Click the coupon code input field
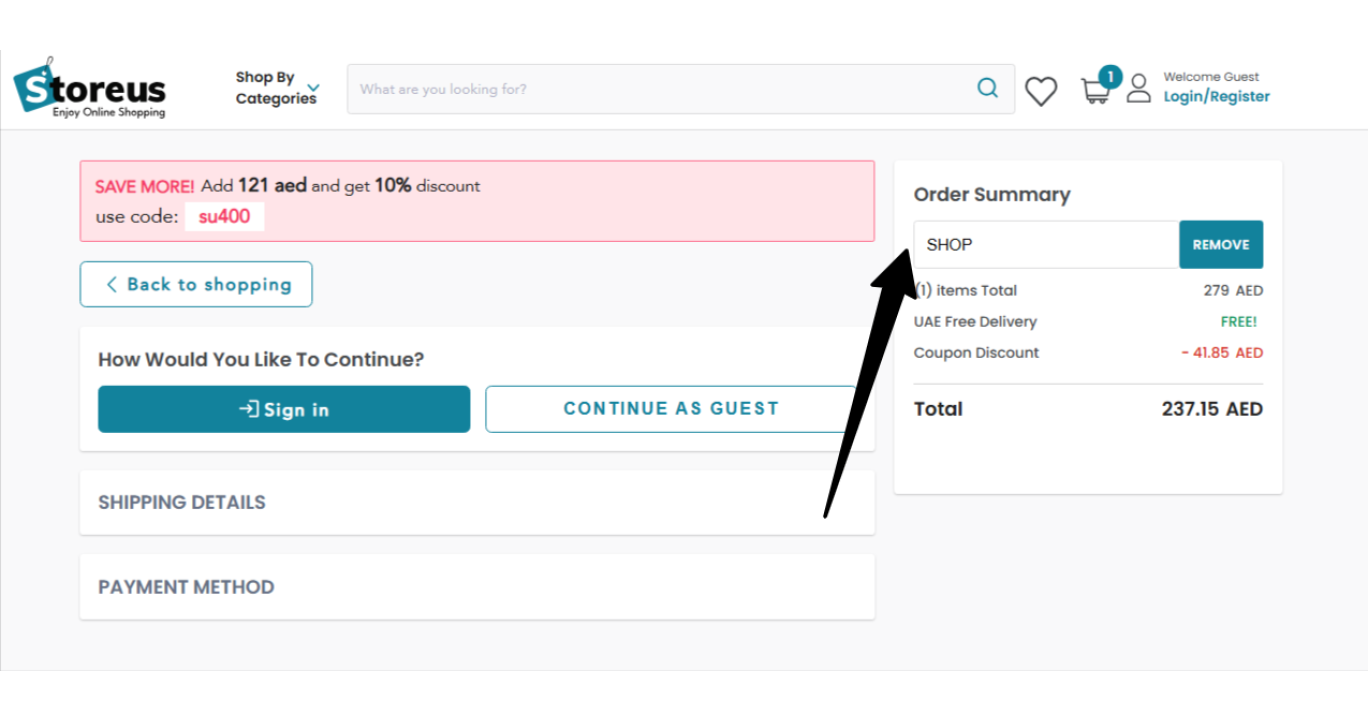This screenshot has width=1368, height=720. coord(1047,245)
